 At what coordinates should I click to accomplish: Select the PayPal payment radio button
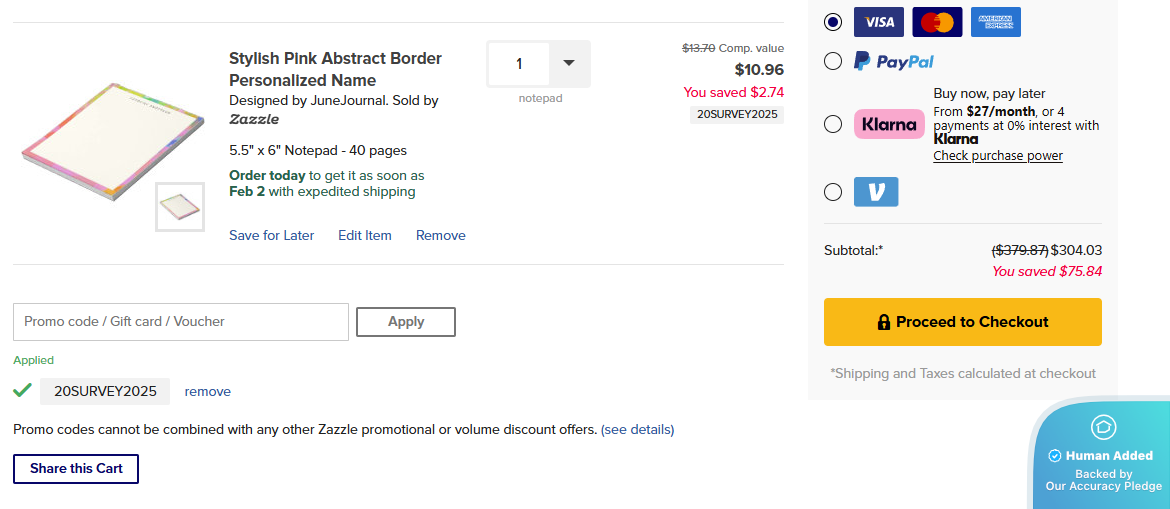[833, 62]
